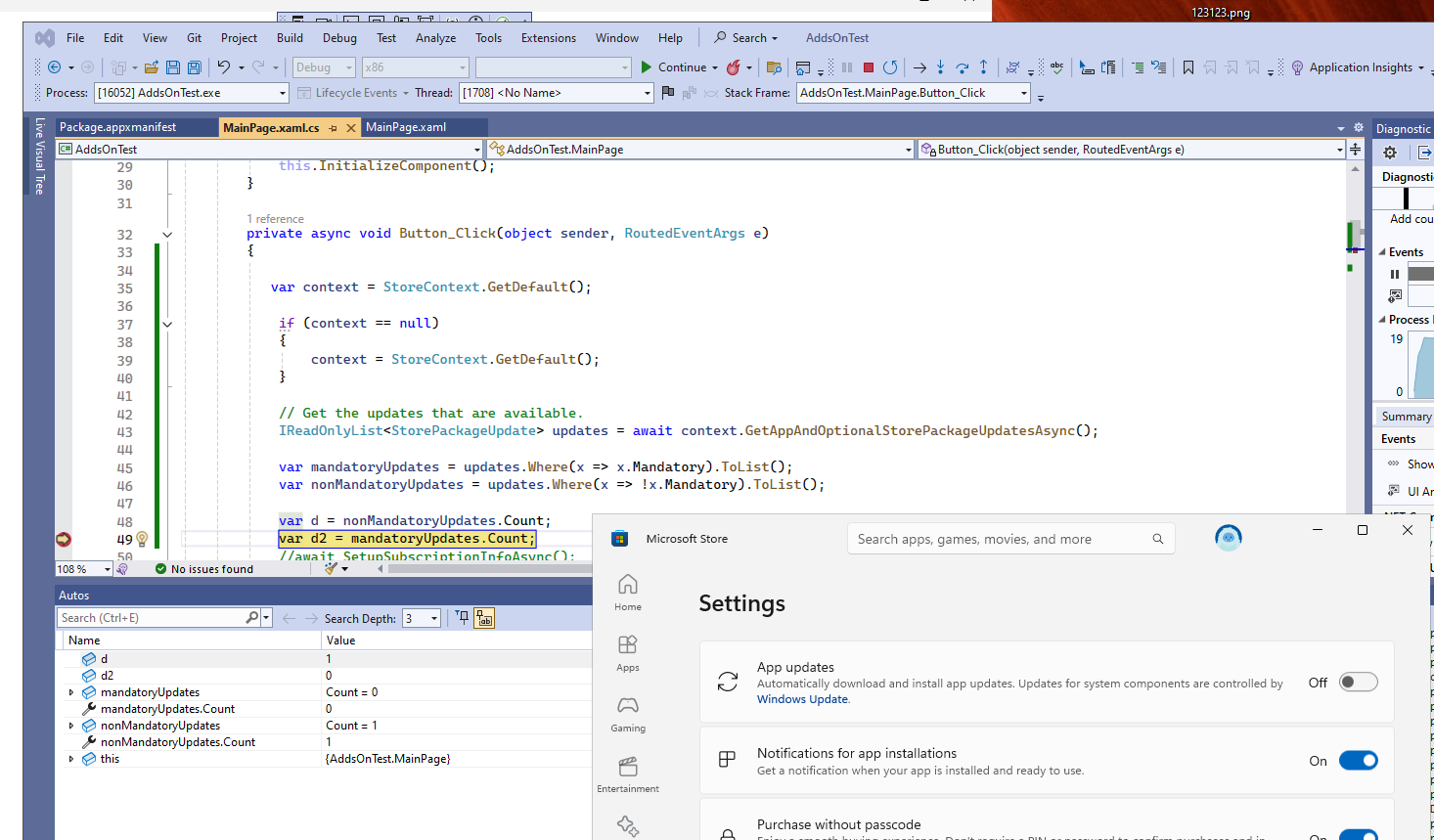Open Gaming in Microsoft Store sidebar
Viewport: 1434px width, 840px height.
[628, 713]
